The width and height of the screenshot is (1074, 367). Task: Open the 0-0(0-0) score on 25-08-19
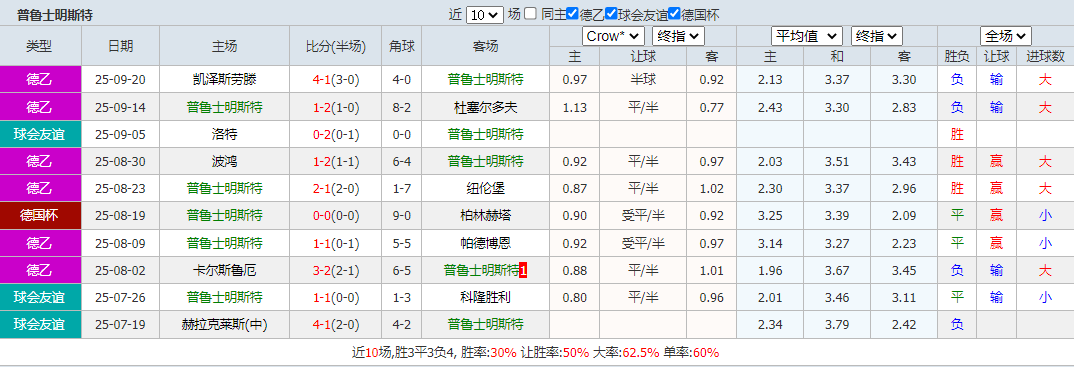(336, 216)
